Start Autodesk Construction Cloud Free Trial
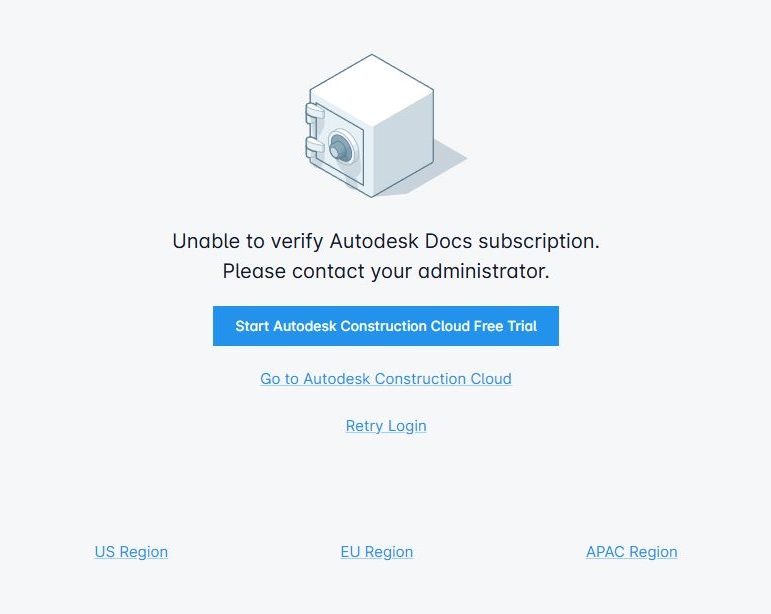Image resolution: width=771 pixels, height=614 pixels. (x=386, y=326)
